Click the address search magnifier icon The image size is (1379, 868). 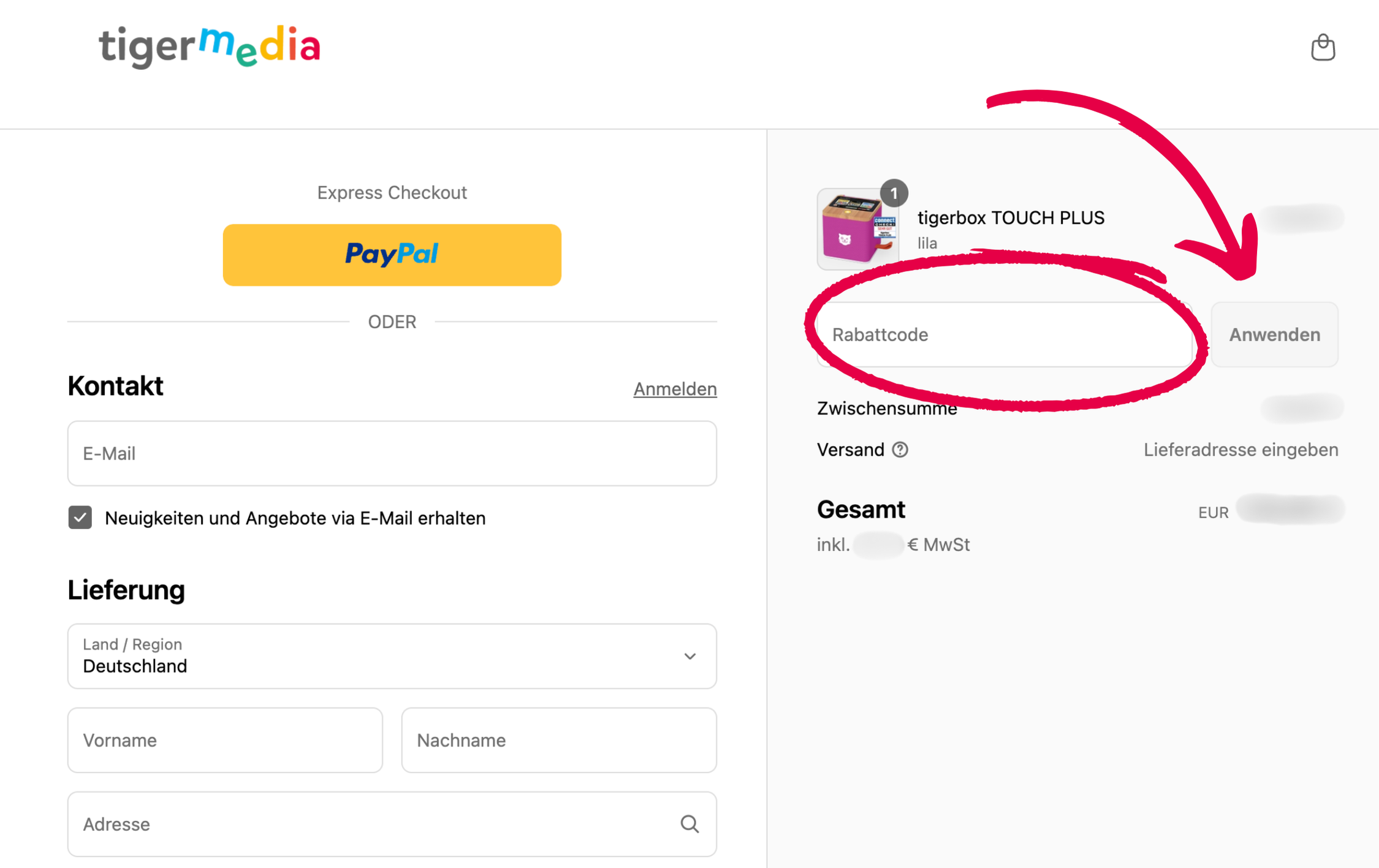pyautogui.click(x=689, y=824)
